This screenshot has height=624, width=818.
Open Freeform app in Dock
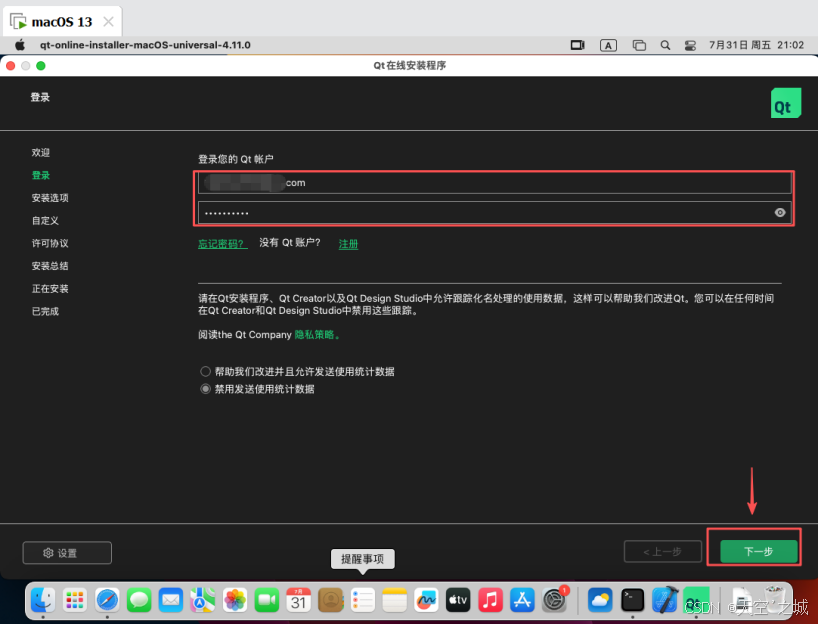point(426,600)
